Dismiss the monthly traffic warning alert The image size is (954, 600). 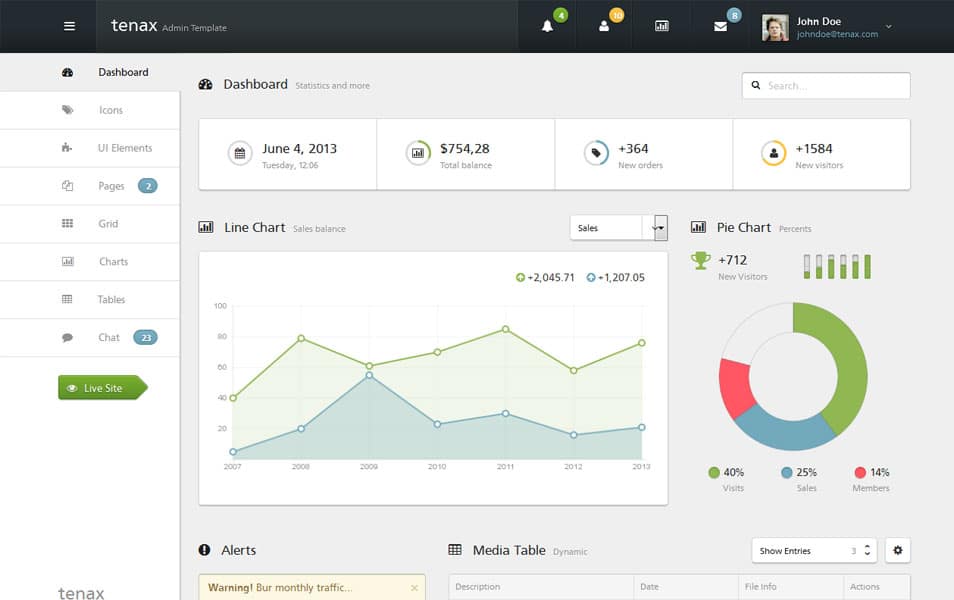pyautogui.click(x=413, y=588)
